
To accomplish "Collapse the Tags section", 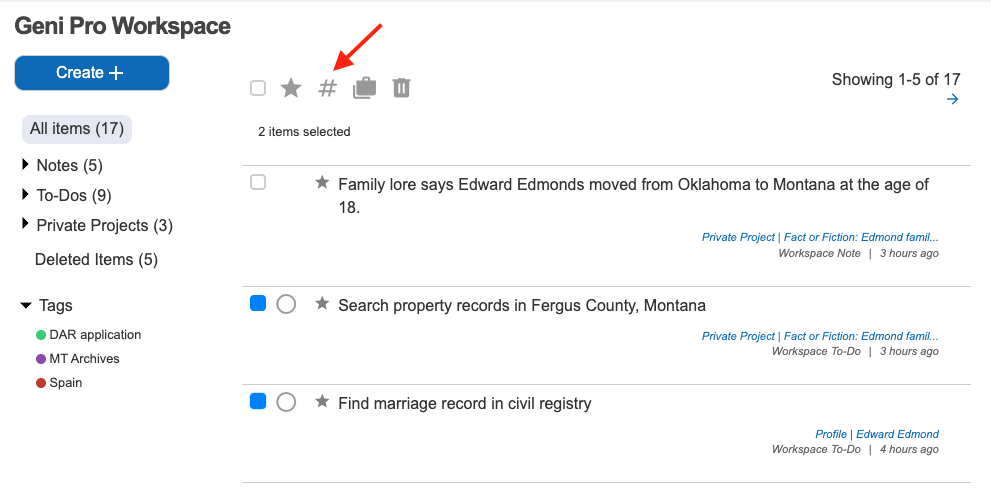I will pos(25,305).
